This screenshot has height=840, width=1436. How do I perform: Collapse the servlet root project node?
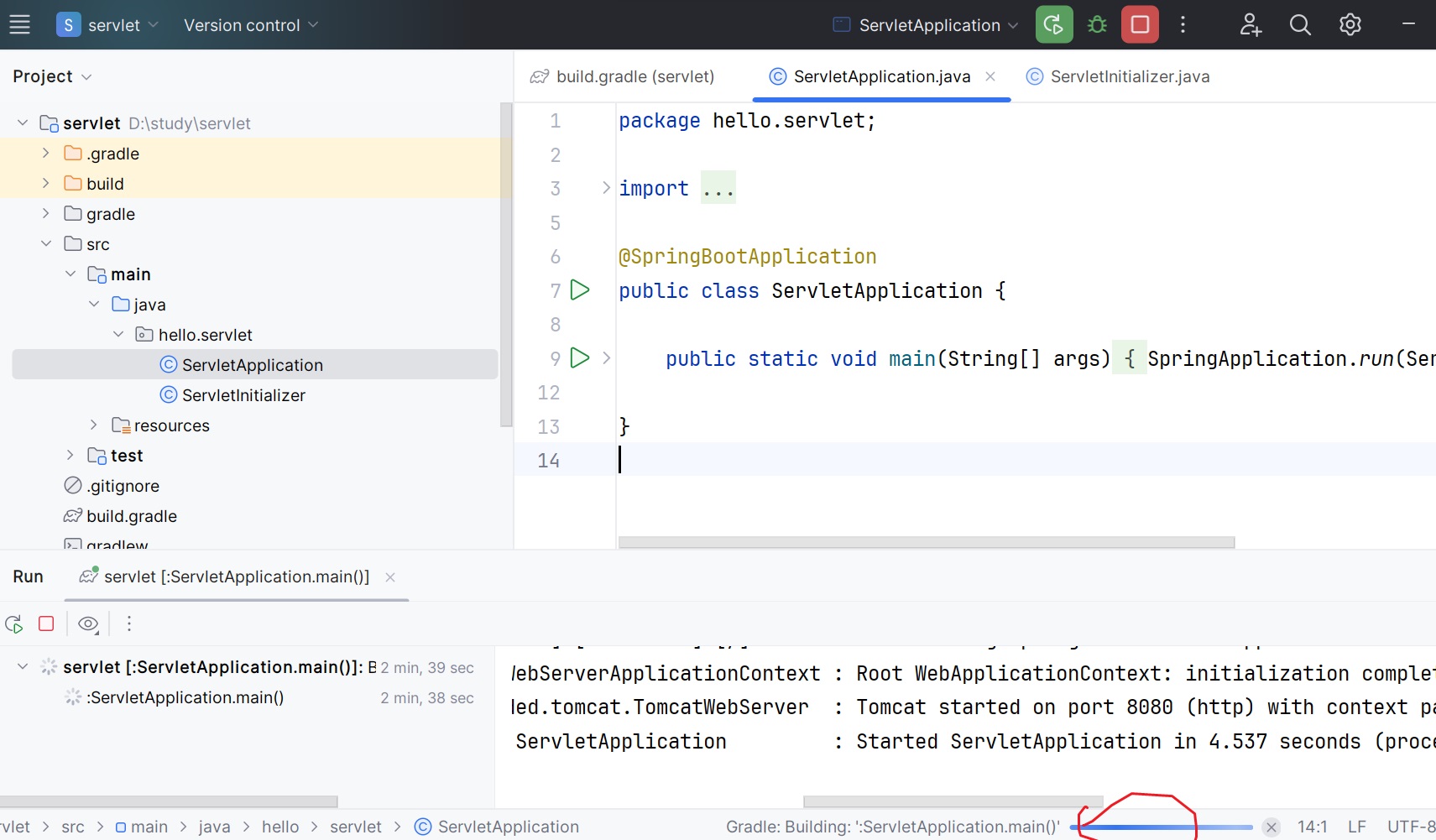23,123
